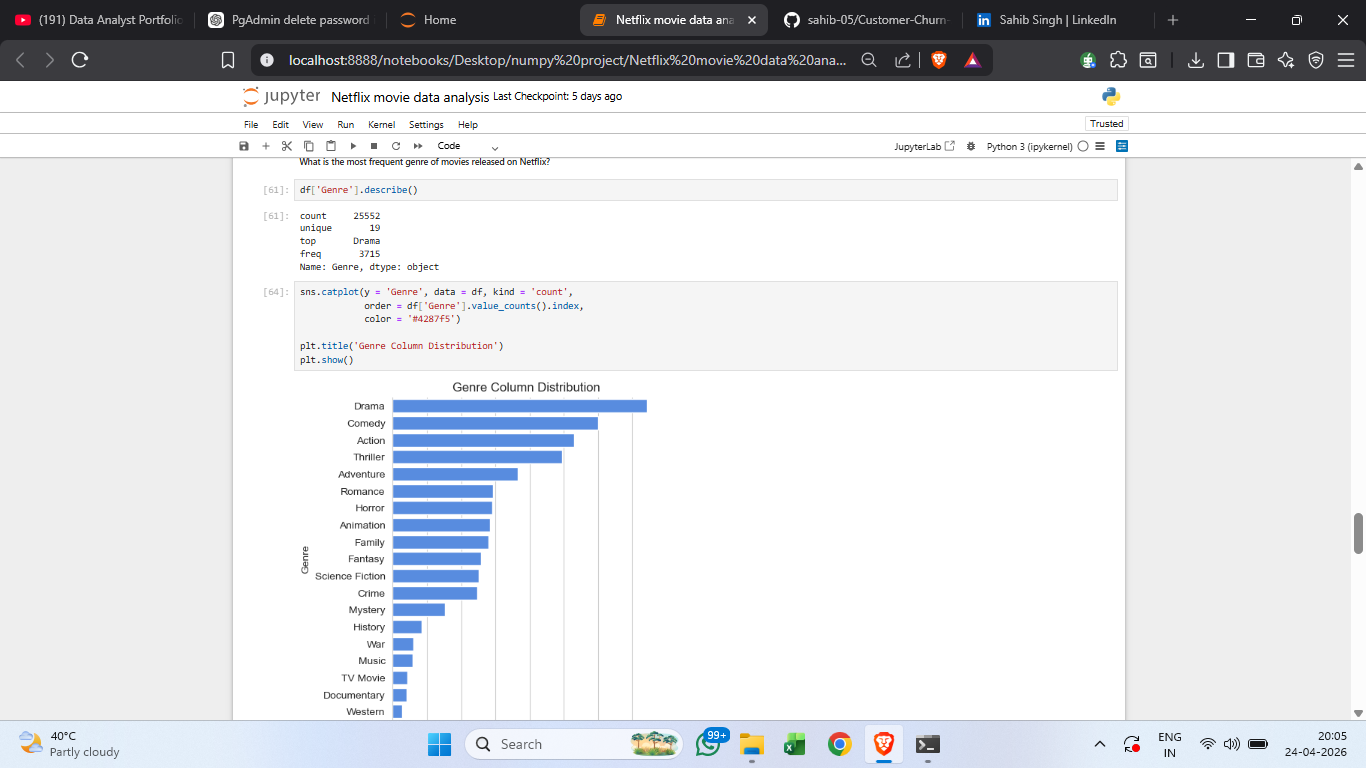The height and width of the screenshot is (768, 1366).
Task: Open the Kernel menu
Action: tap(382, 125)
